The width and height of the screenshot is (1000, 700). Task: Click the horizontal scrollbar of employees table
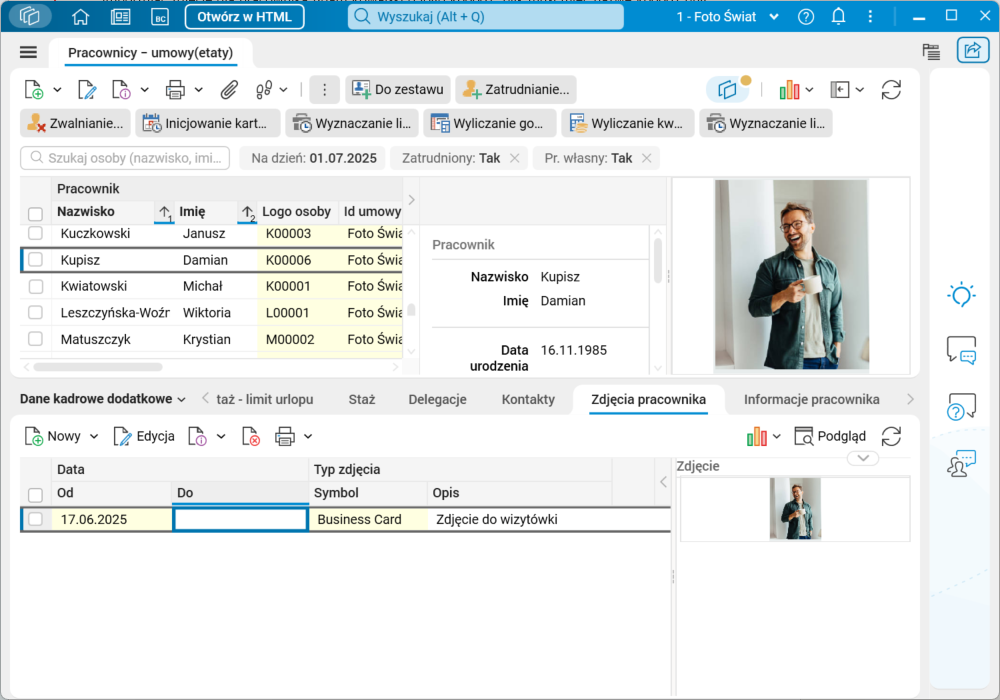[x=98, y=367]
